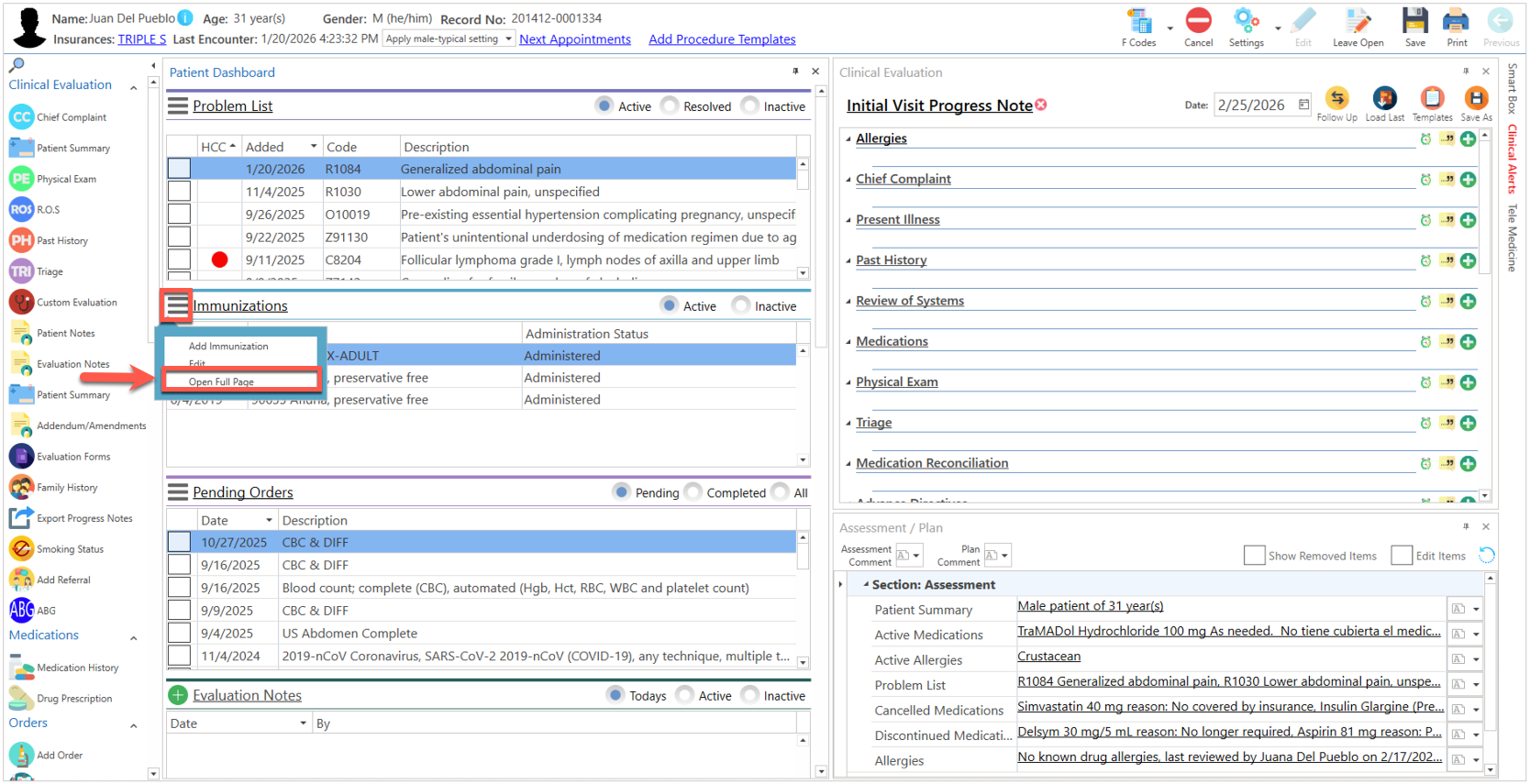Select Inactive radio in Immunizations
Screen dimensions: 1530x784
(x=741, y=305)
